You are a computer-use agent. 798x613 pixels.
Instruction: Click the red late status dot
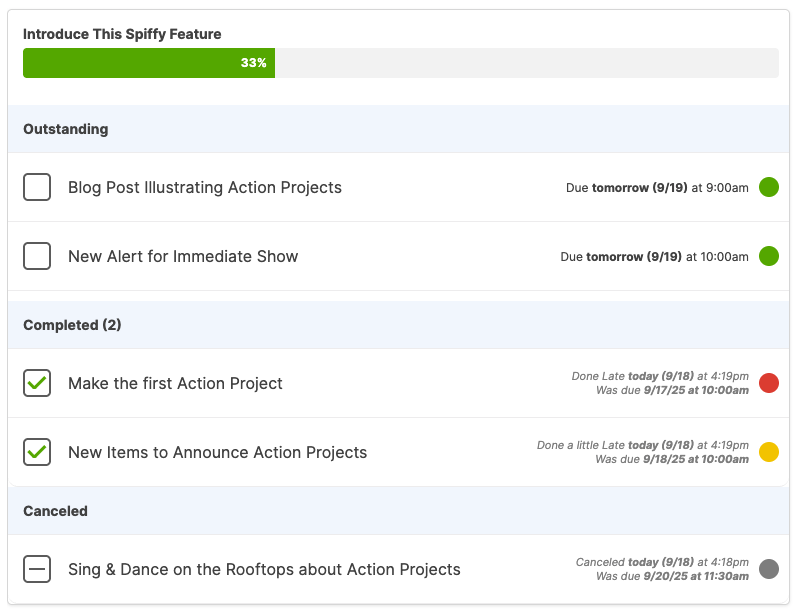click(768, 383)
